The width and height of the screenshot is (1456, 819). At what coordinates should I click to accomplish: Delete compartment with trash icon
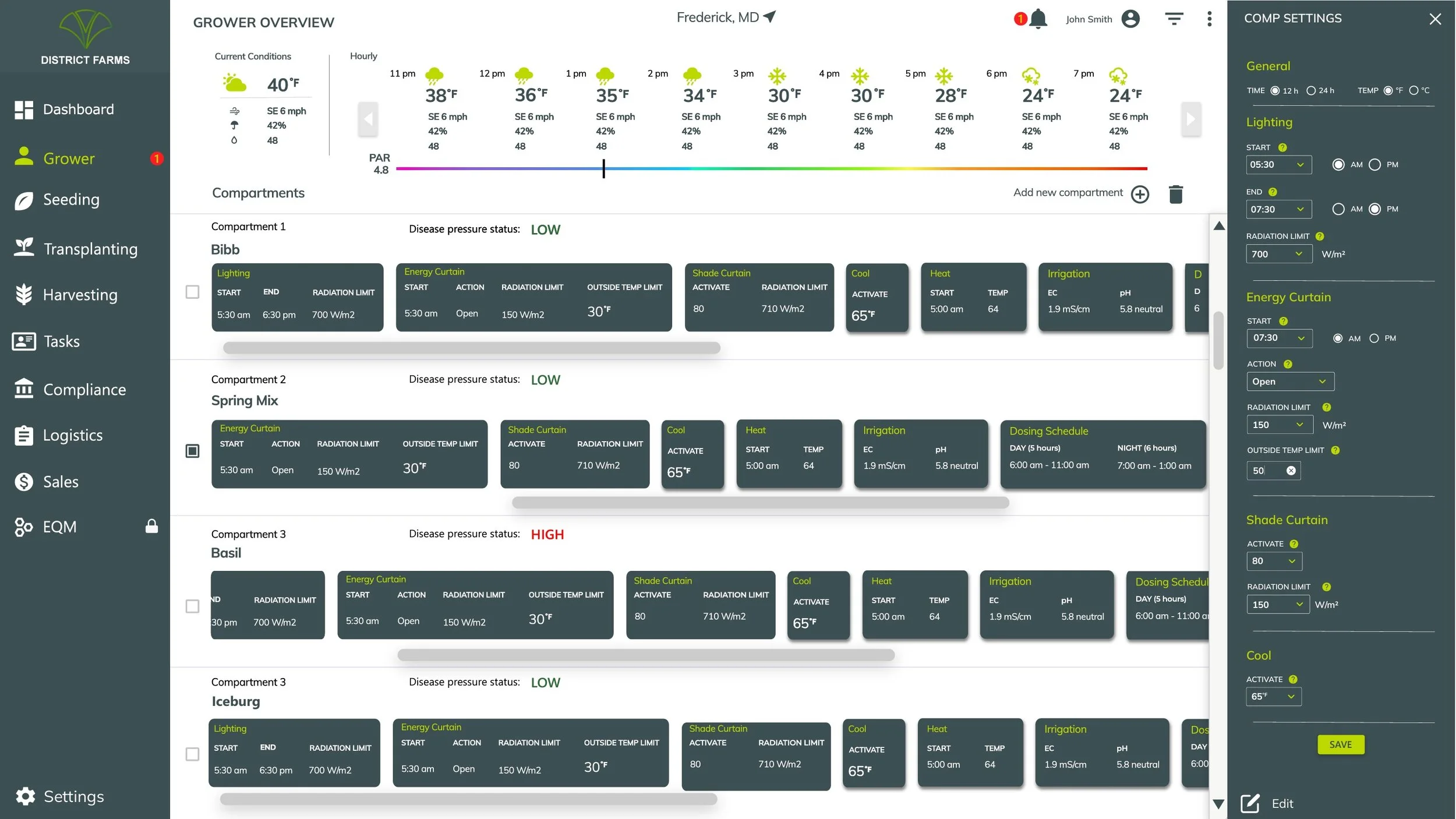1176,194
